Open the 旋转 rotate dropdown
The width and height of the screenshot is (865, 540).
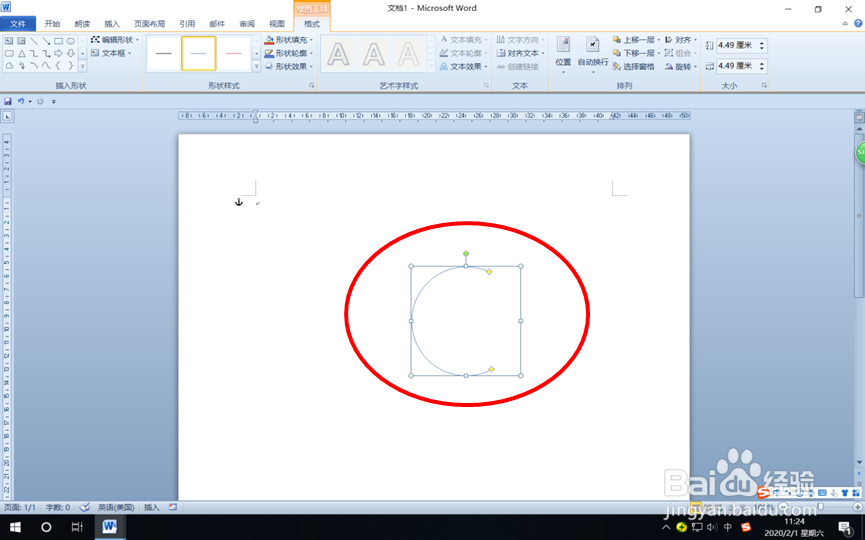point(680,67)
